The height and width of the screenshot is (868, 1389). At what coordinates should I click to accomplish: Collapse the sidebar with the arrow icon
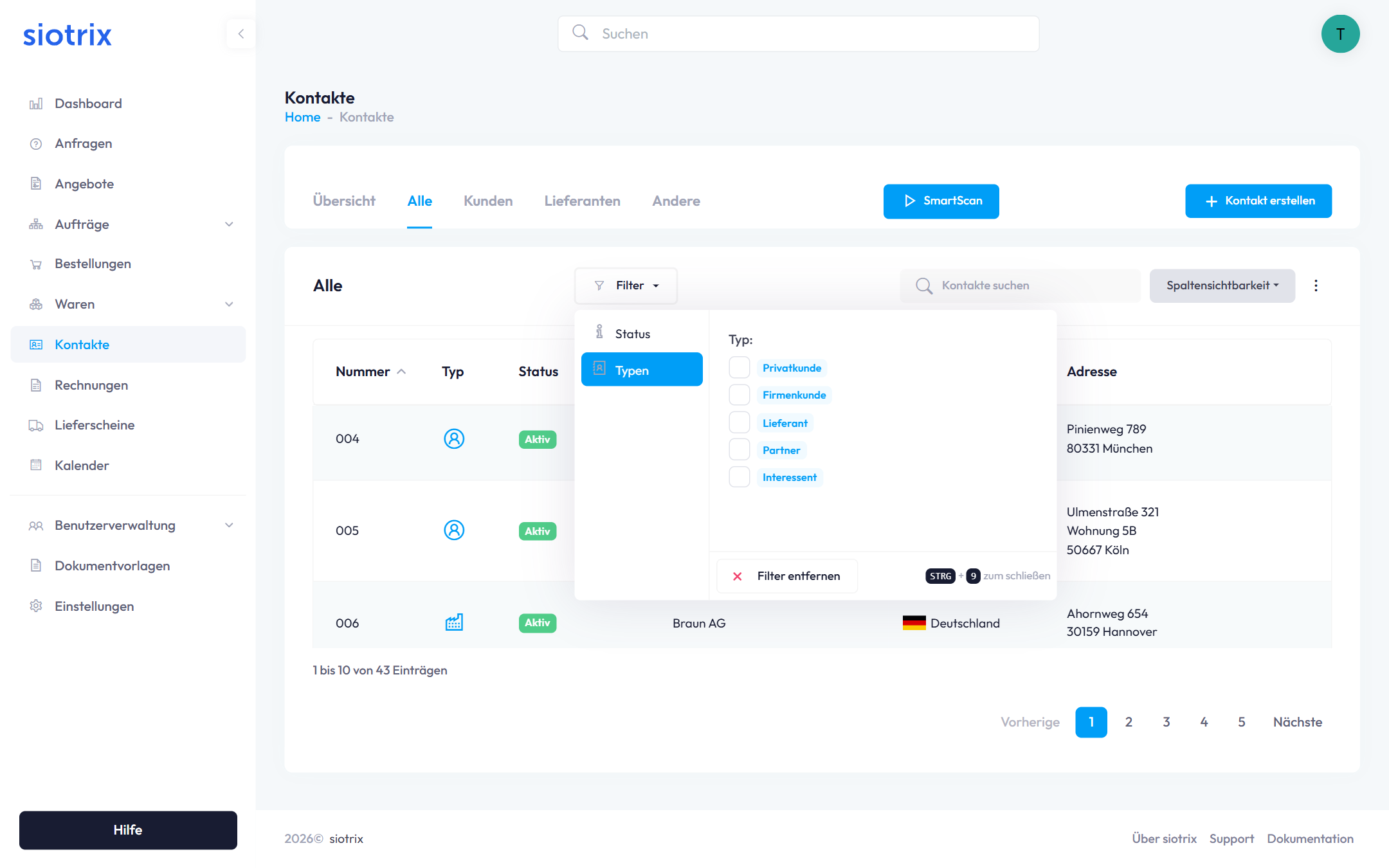[241, 33]
